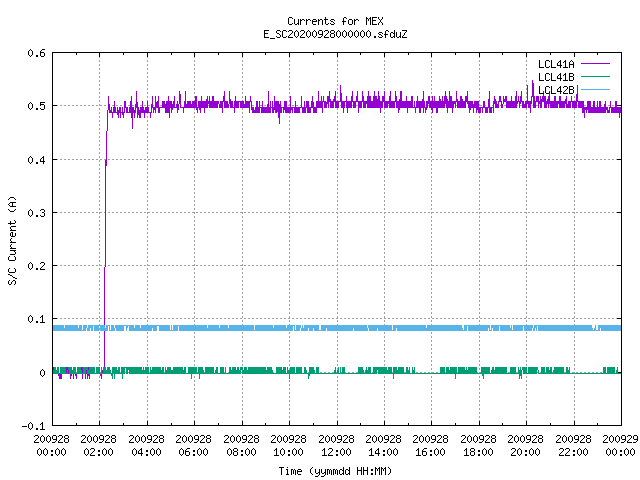Click the 200929 00:00 x-axis tick label
Screen dimensions: 640x480
pyautogui.click(x=620, y=446)
